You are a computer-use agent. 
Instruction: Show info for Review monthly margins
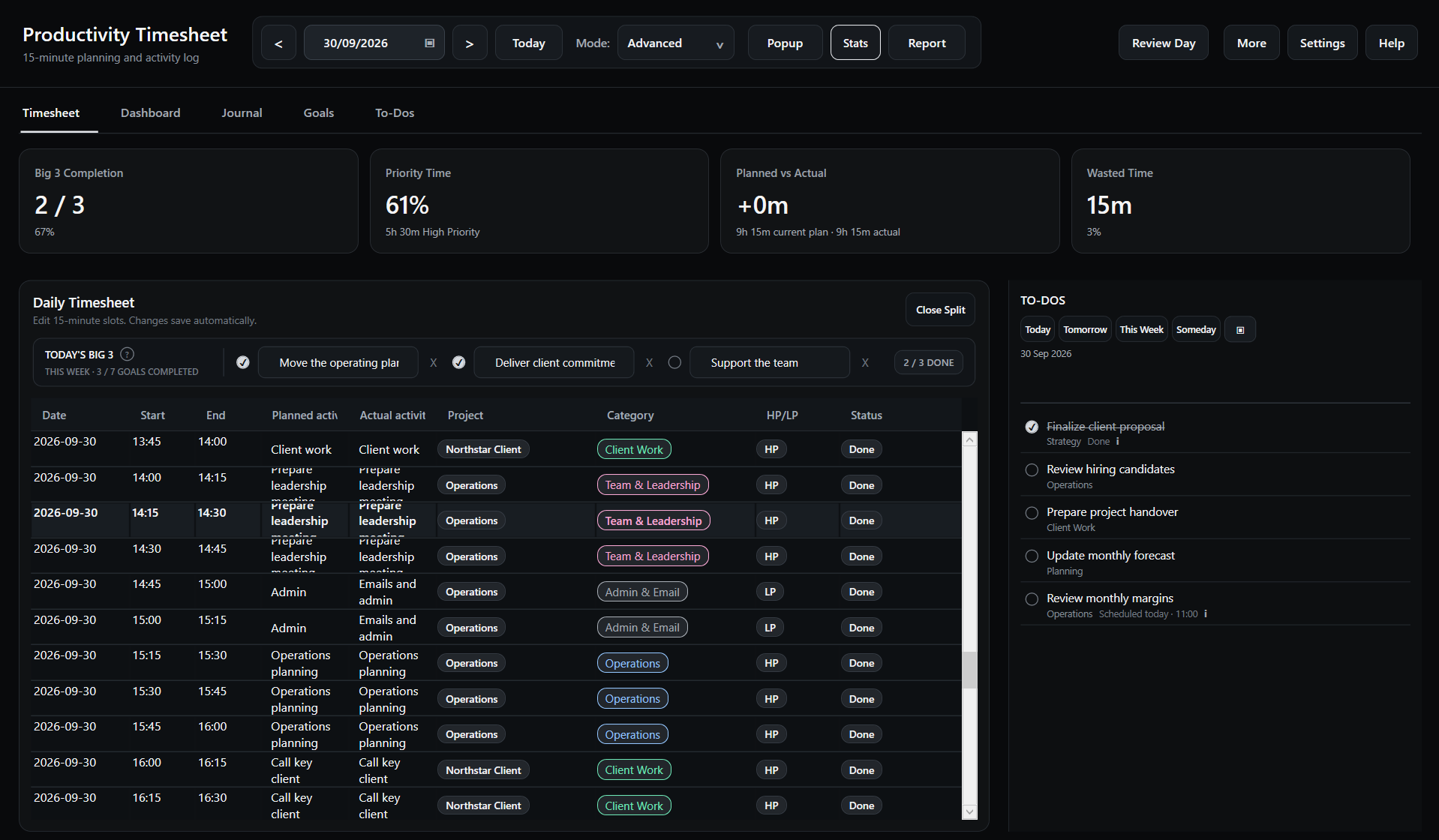click(x=1206, y=614)
